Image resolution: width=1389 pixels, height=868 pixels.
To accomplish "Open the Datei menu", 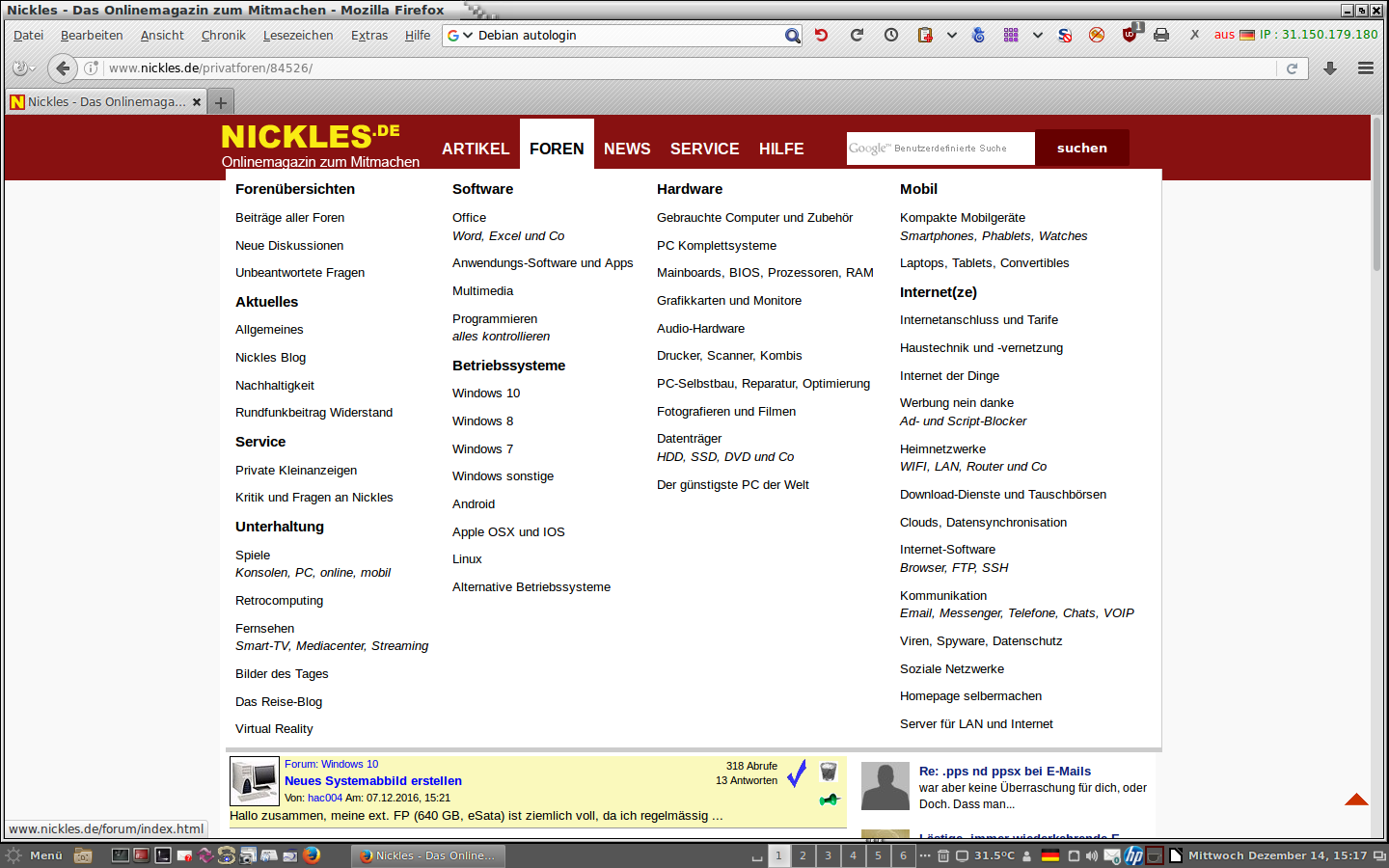I will 28,36.
